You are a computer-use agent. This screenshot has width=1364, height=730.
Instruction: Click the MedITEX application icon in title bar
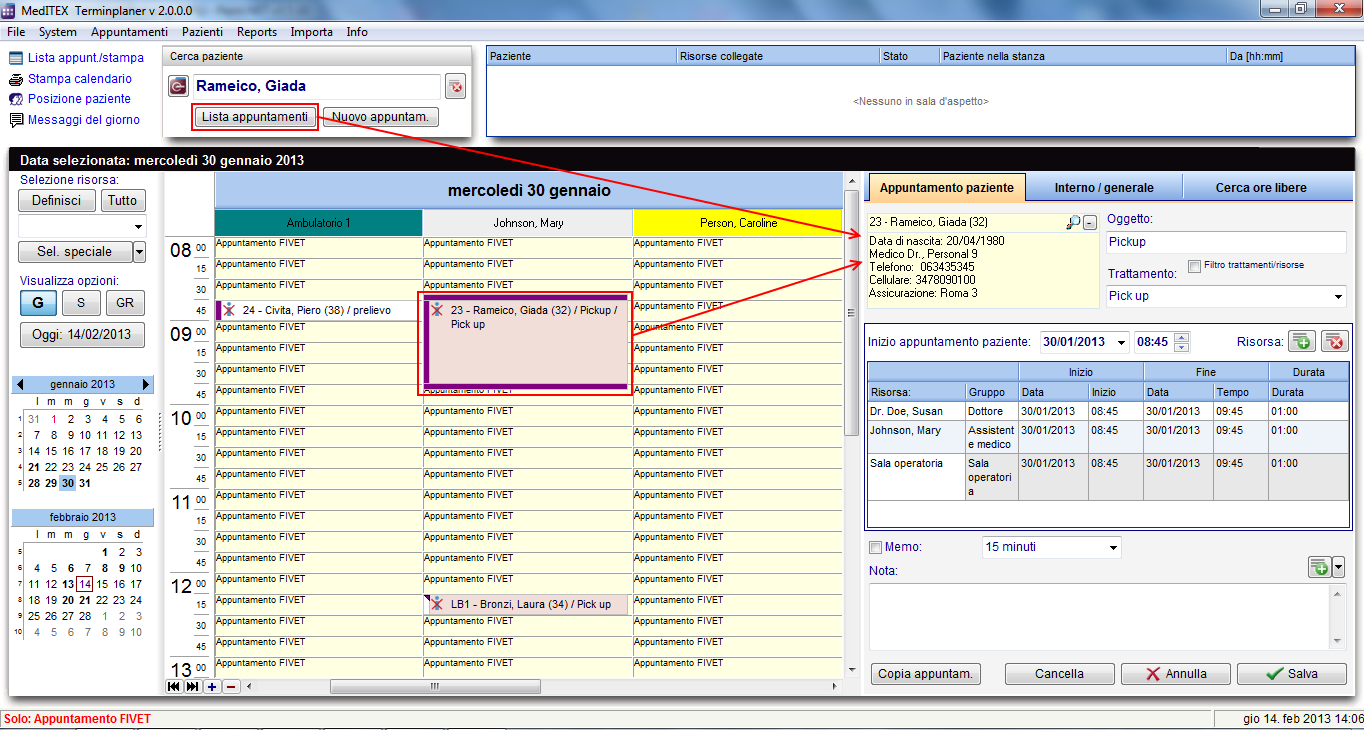tap(10, 10)
